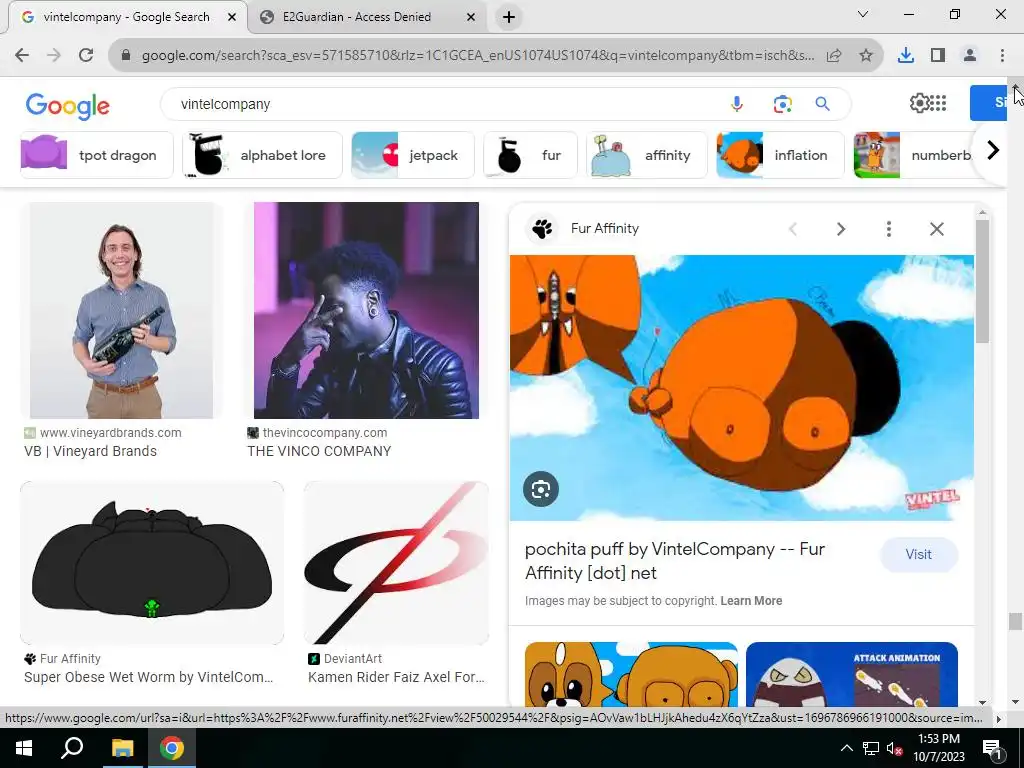Image resolution: width=1024 pixels, height=768 pixels.
Task: Show hidden tray icons chevron
Action: point(846,748)
